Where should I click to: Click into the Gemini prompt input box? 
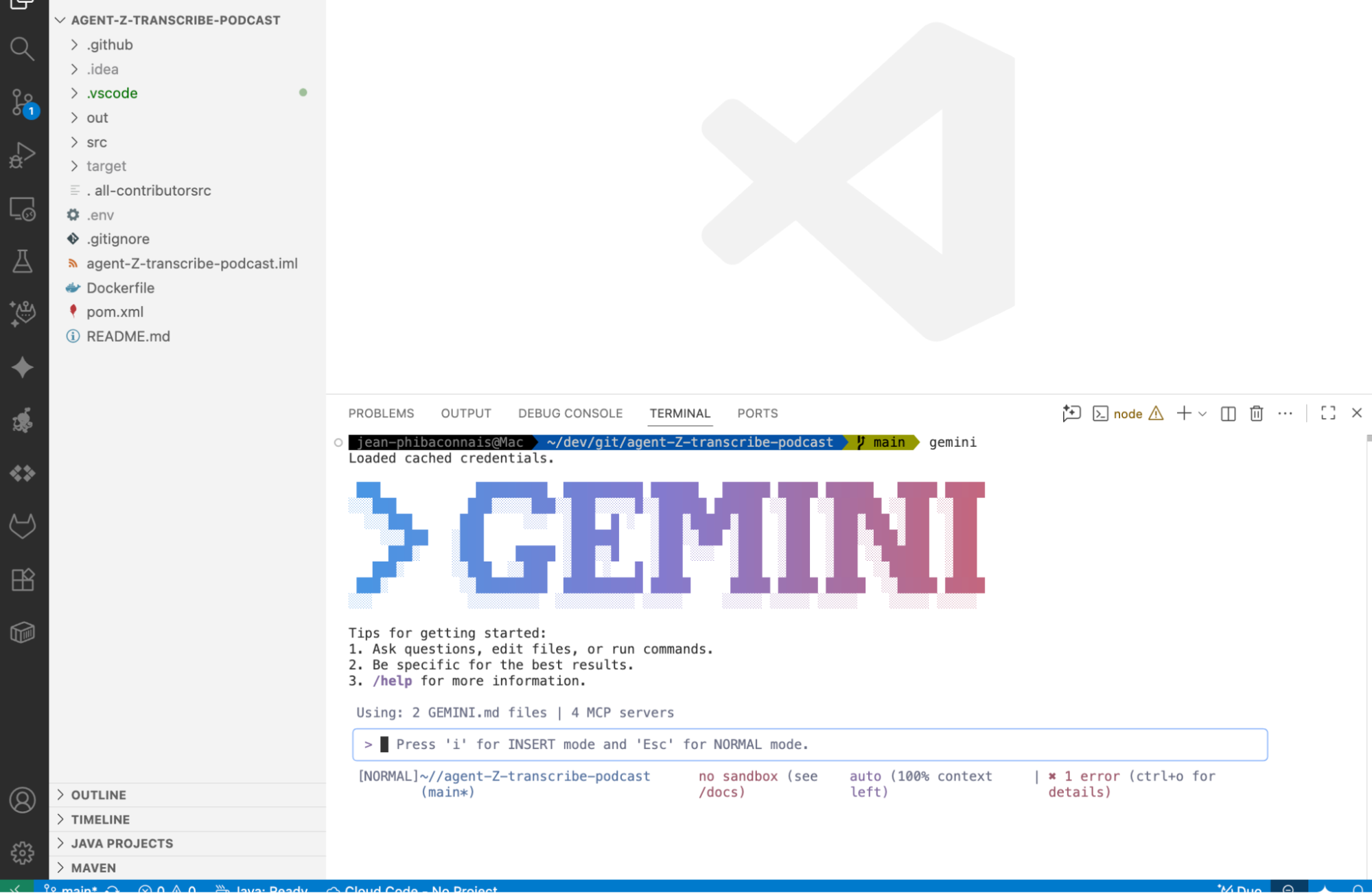pyautogui.click(x=810, y=745)
